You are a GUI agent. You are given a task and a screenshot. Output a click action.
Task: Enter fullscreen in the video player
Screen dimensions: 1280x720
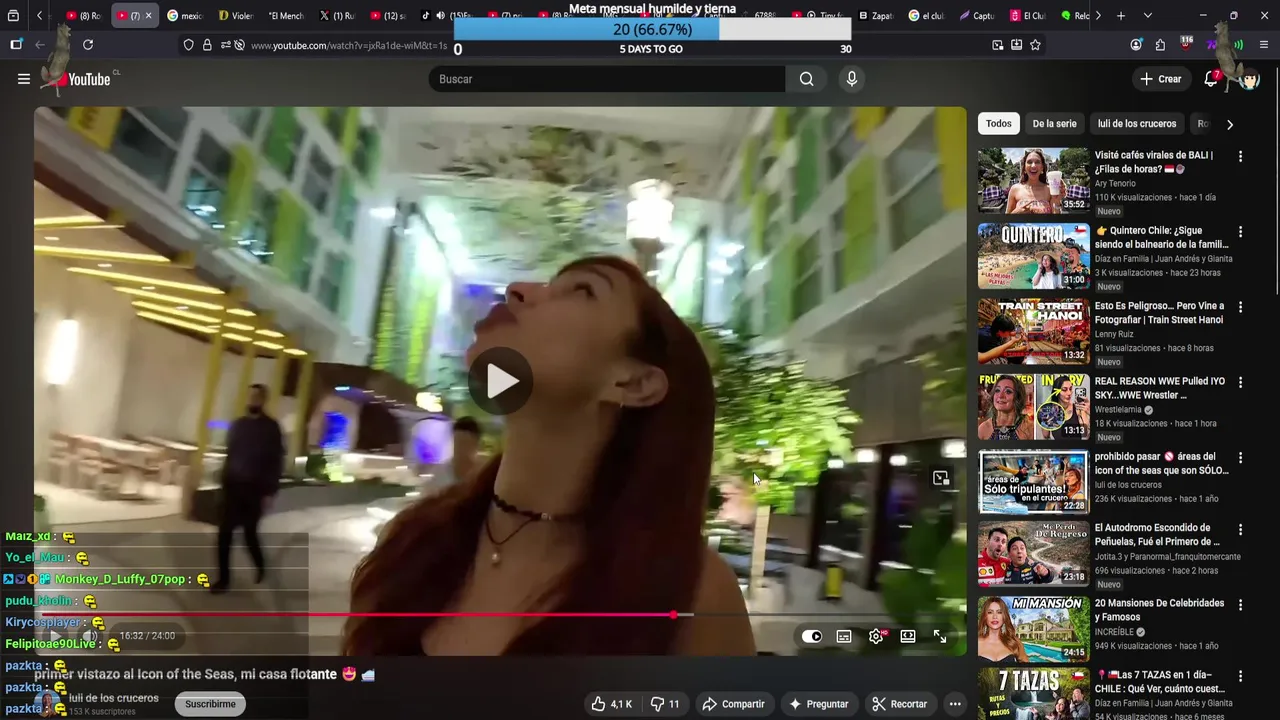[940, 636]
